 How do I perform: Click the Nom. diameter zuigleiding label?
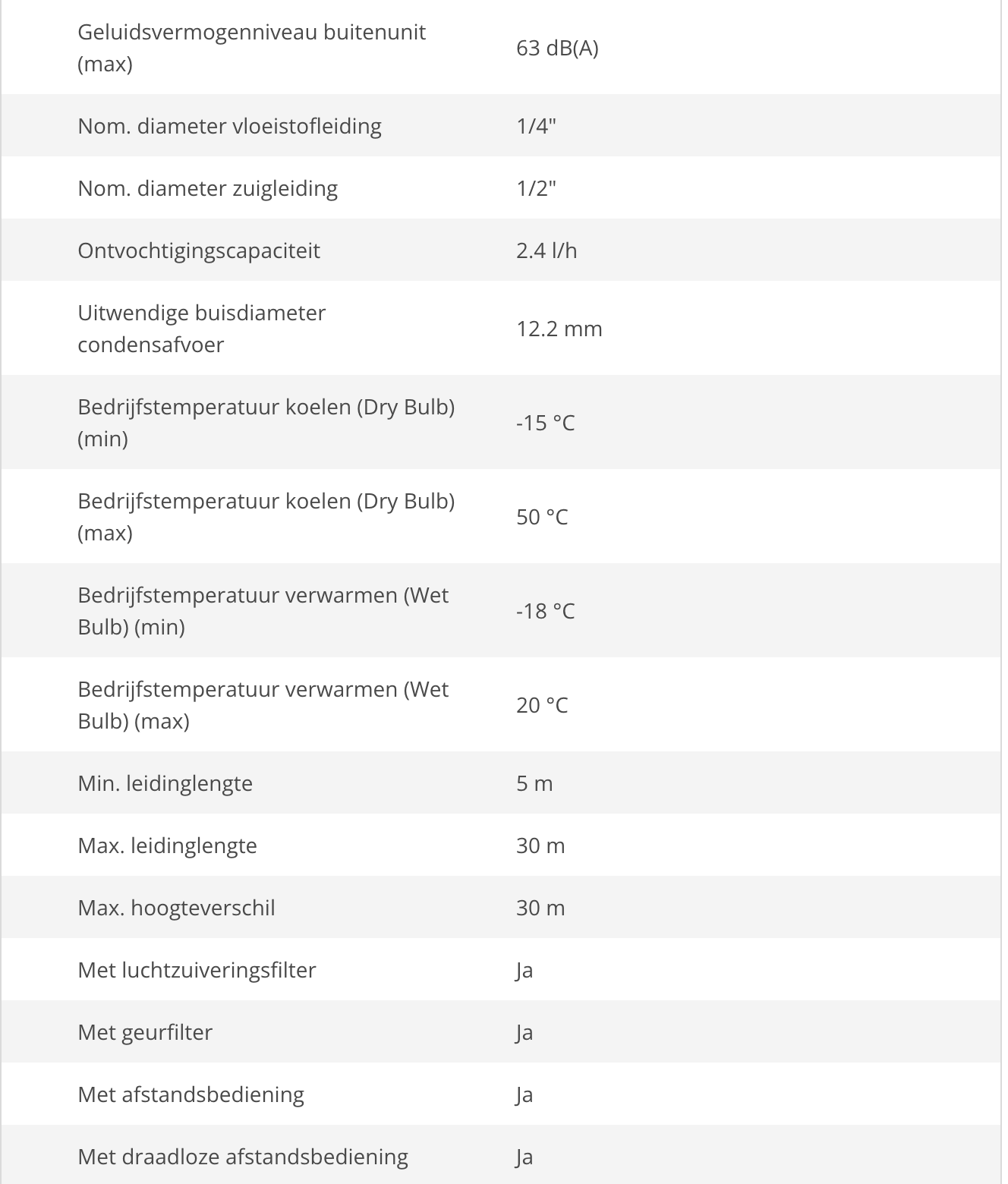tap(207, 188)
